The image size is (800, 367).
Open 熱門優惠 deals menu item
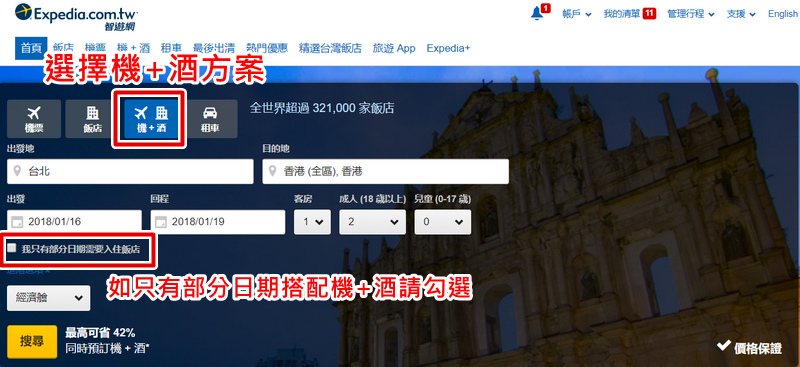pos(267,48)
